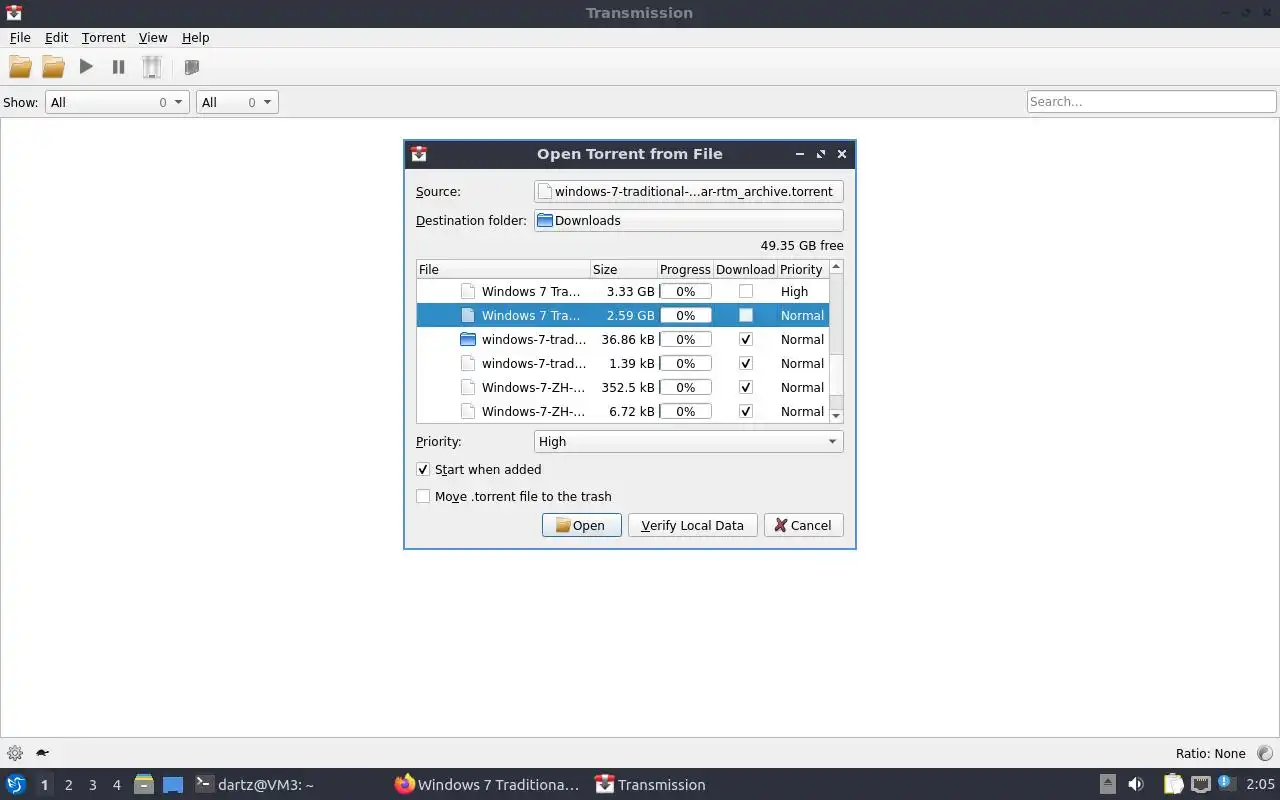Click the file icon in the 3.33 GB row
The image size is (1280, 800).
pyautogui.click(x=467, y=291)
